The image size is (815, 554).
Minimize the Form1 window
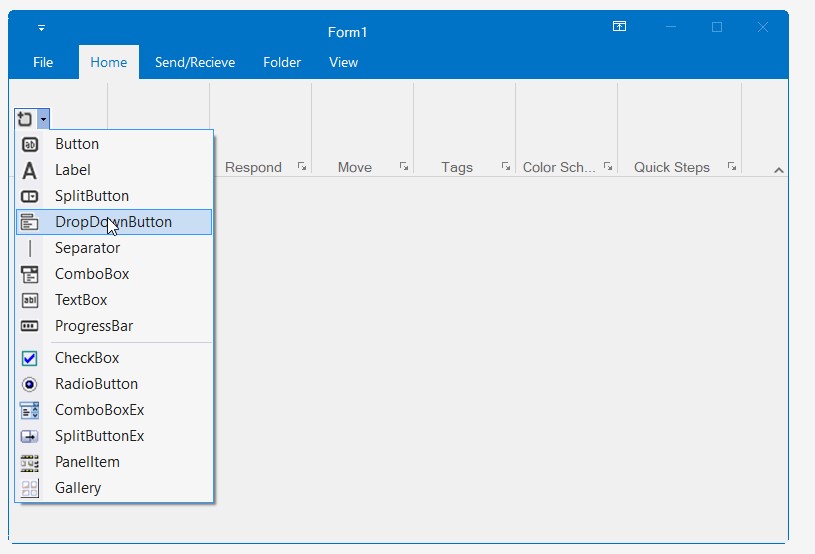(x=671, y=27)
